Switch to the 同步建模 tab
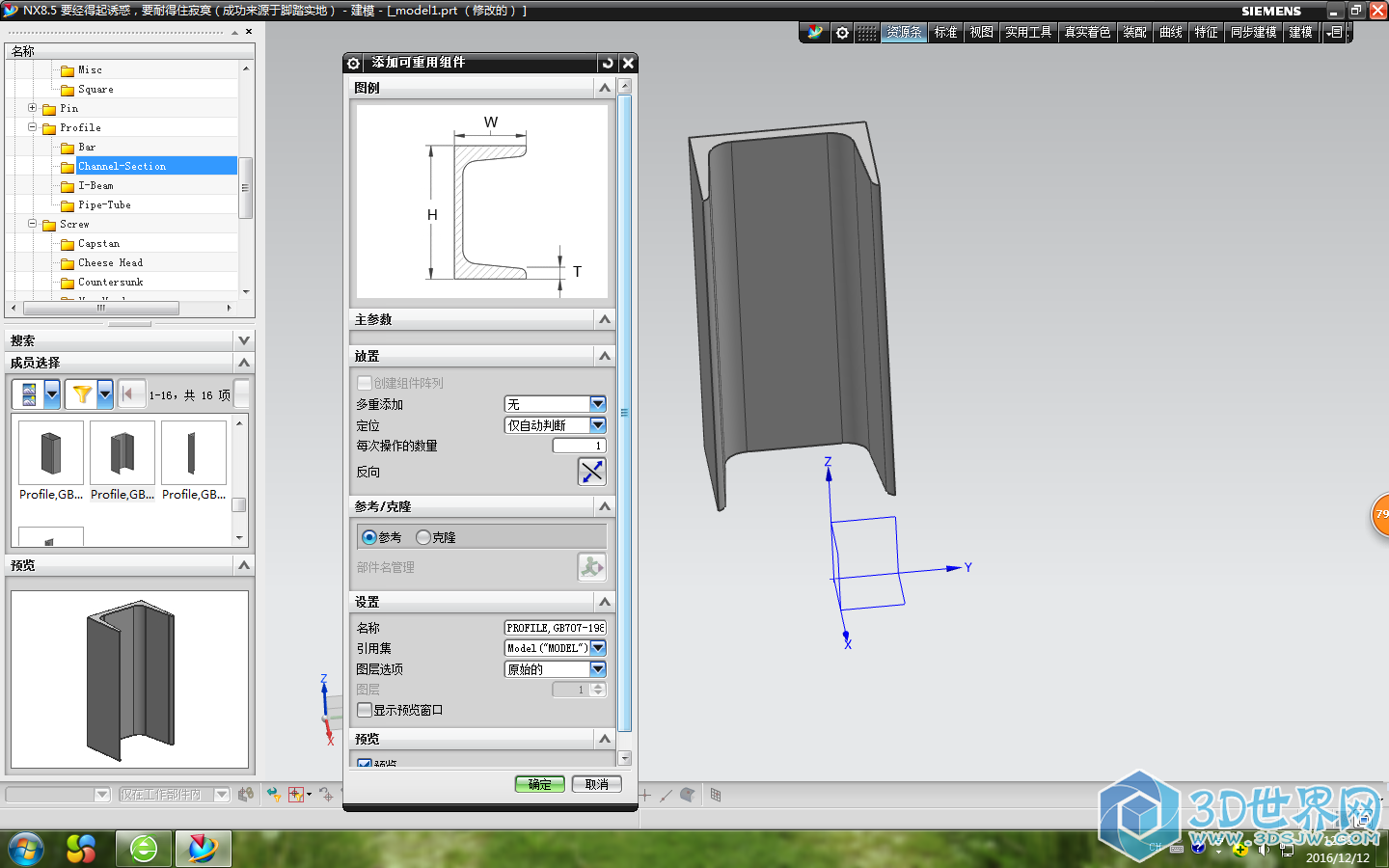Screen dimensions: 1389x868 coord(1254,32)
